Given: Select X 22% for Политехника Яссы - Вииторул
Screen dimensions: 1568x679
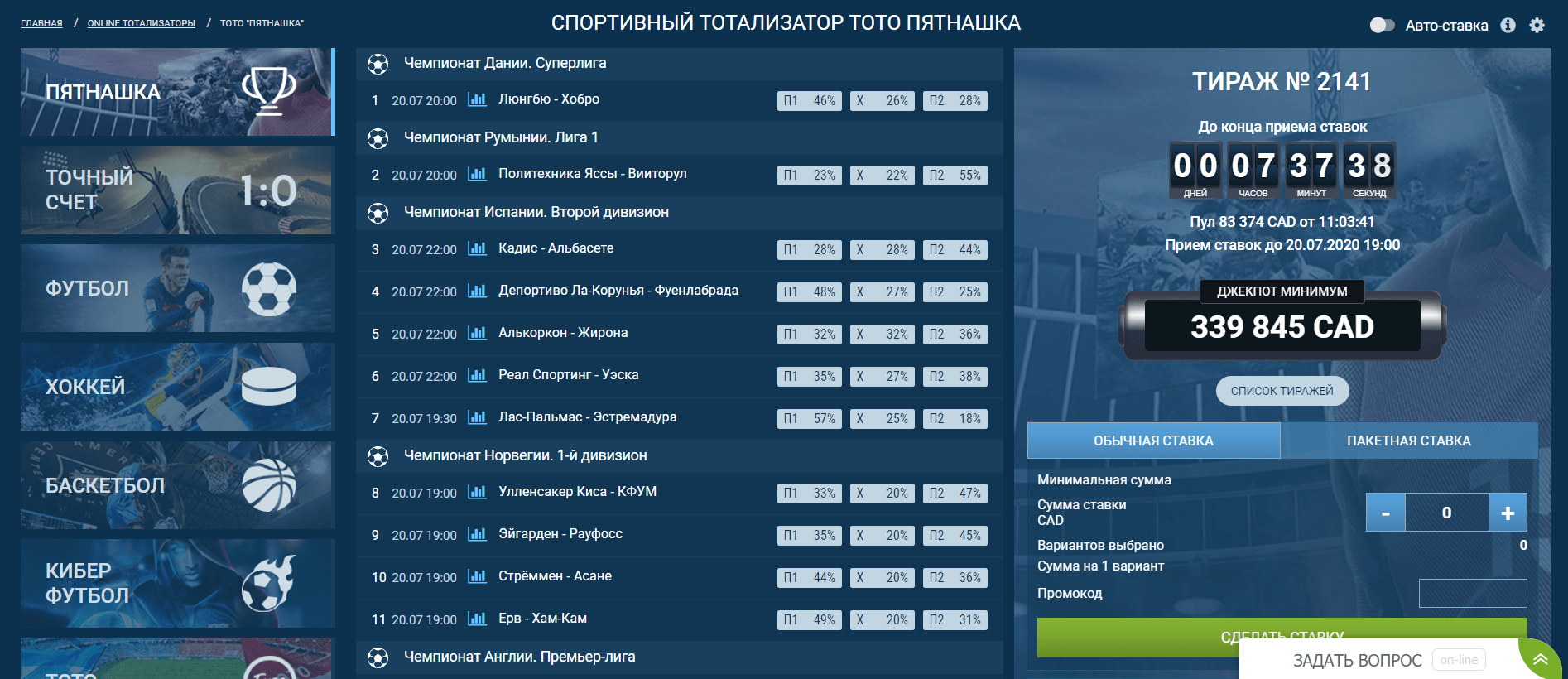Looking at the screenshot, I should 883,176.
